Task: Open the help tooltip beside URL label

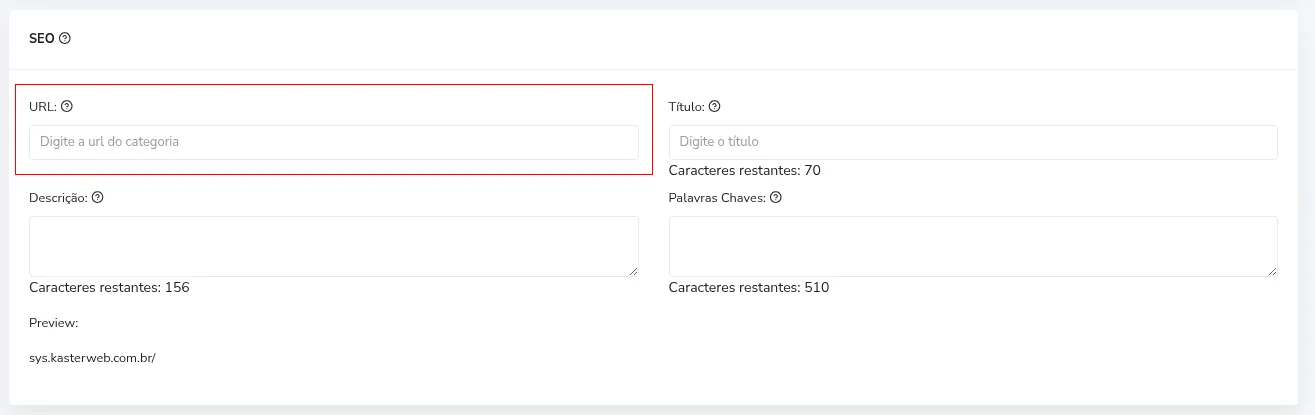Action: 67,106
